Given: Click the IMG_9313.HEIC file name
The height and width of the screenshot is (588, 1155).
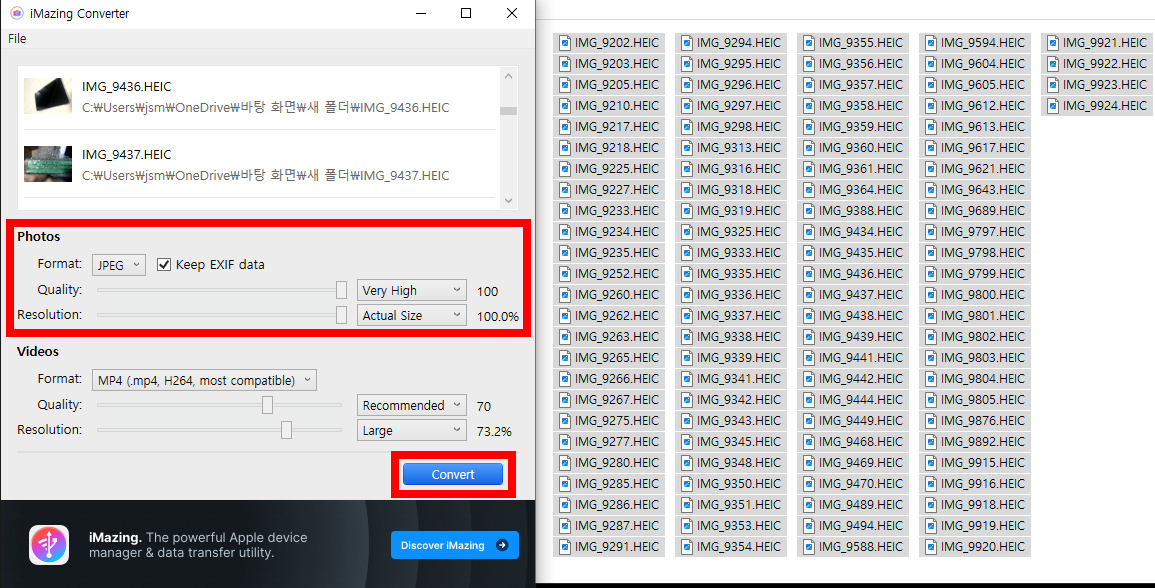Looking at the screenshot, I should 739,148.
